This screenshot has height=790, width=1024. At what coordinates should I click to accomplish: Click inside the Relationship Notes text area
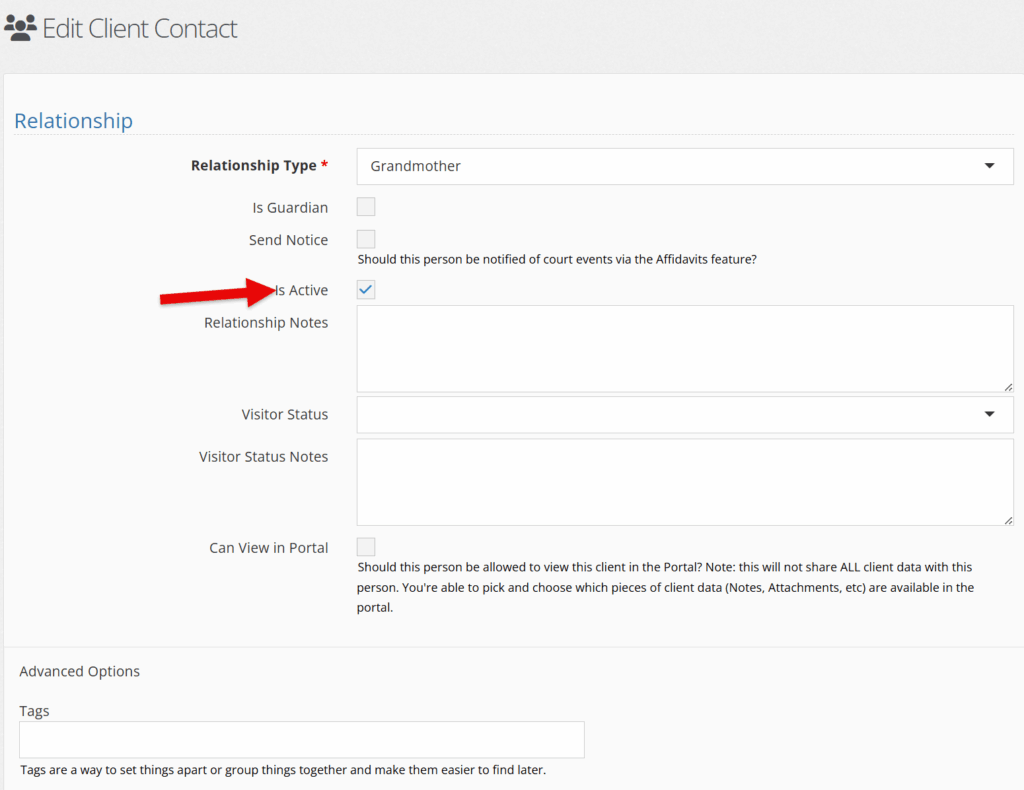pos(684,348)
